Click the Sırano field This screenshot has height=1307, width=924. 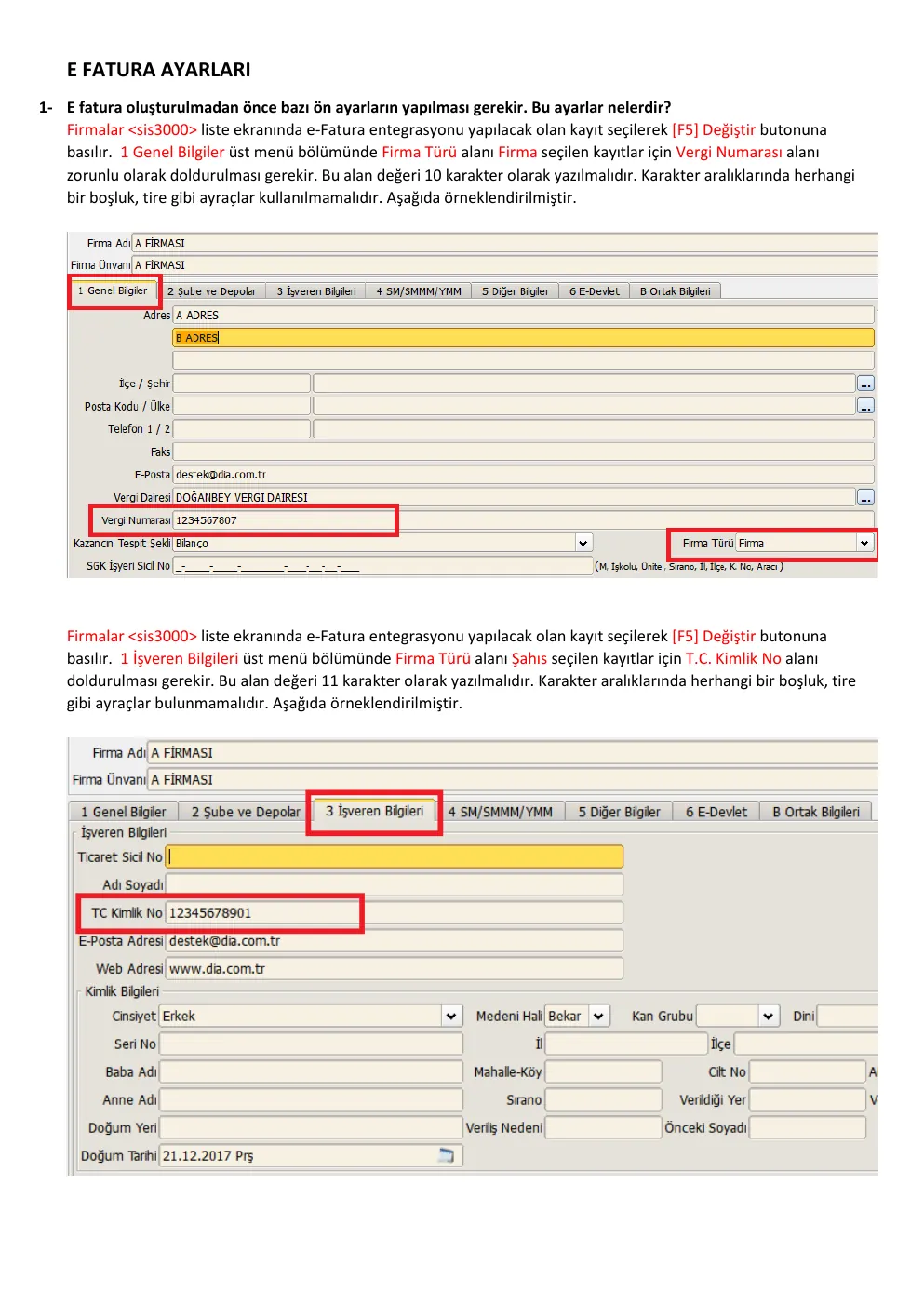[603, 1099]
